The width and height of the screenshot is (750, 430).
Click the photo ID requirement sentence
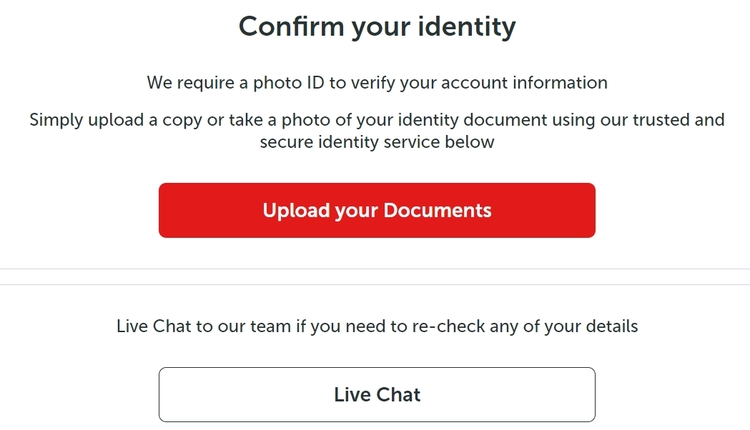[377, 82]
